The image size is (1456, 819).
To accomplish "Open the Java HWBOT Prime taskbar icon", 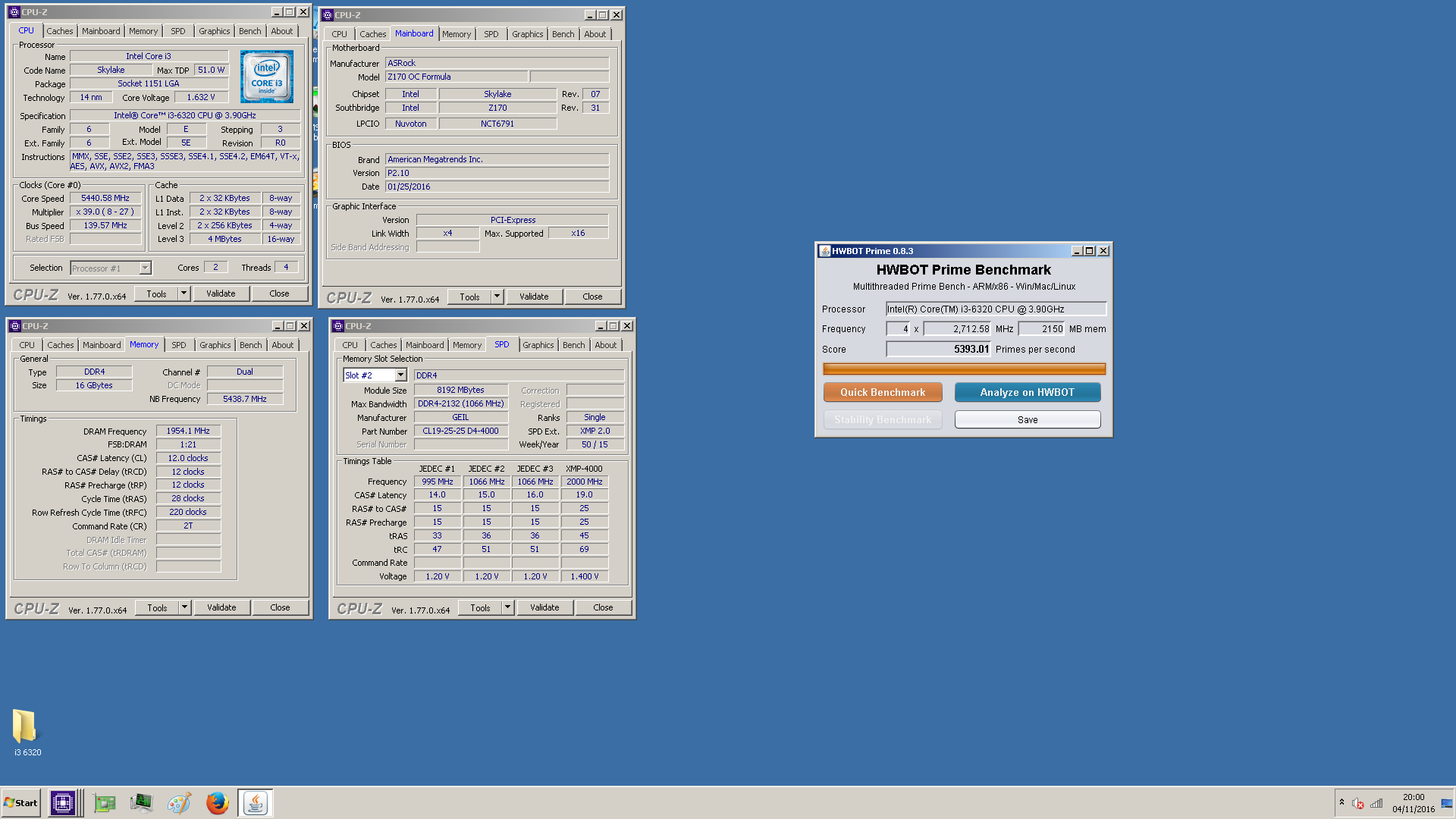I will (x=256, y=802).
